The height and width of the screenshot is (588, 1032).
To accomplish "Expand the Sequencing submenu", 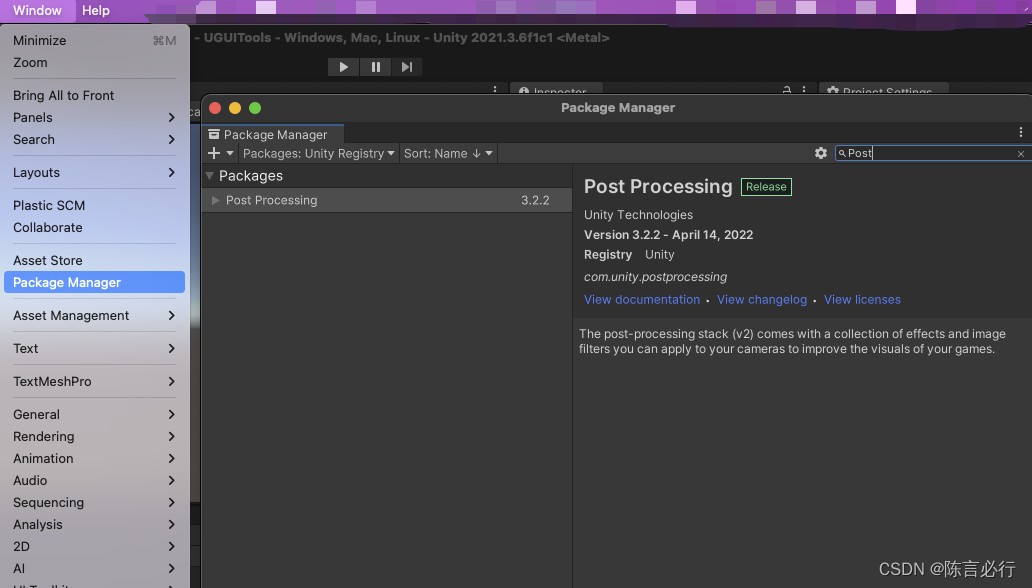I will click(95, 502).
